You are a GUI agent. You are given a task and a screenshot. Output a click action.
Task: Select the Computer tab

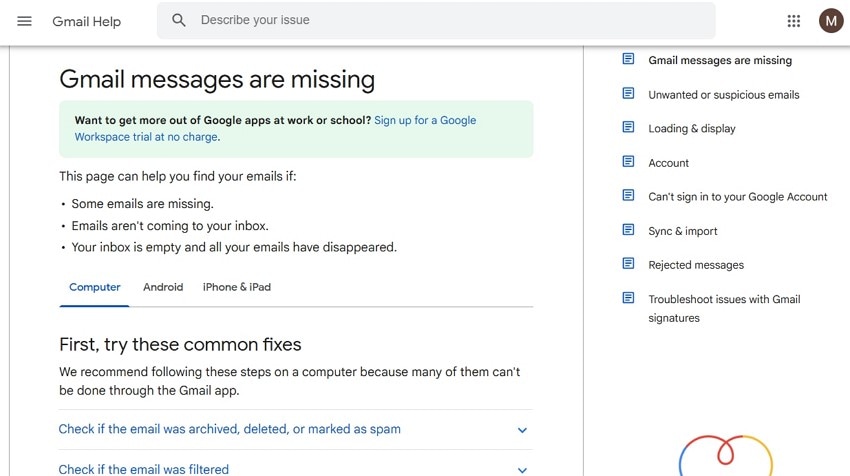coord(95,287)
